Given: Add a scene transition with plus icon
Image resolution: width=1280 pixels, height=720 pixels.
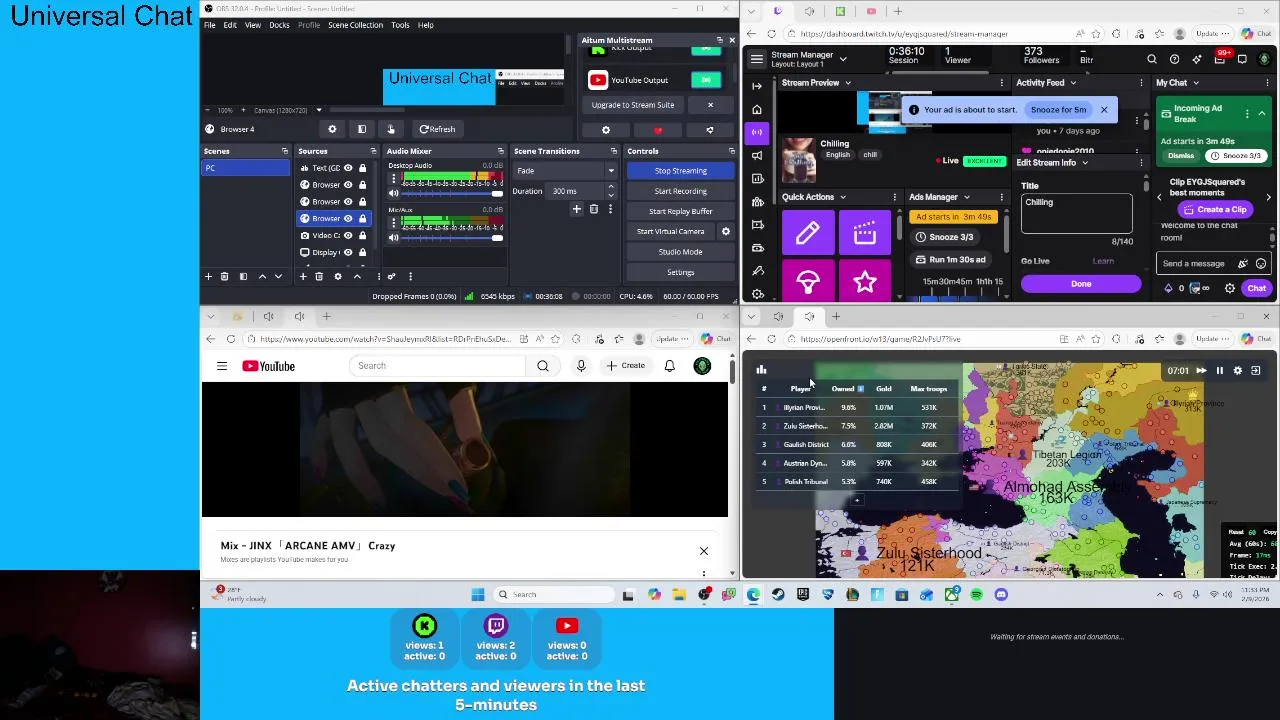Looking at the screenshot, I should tap(576, 209).
